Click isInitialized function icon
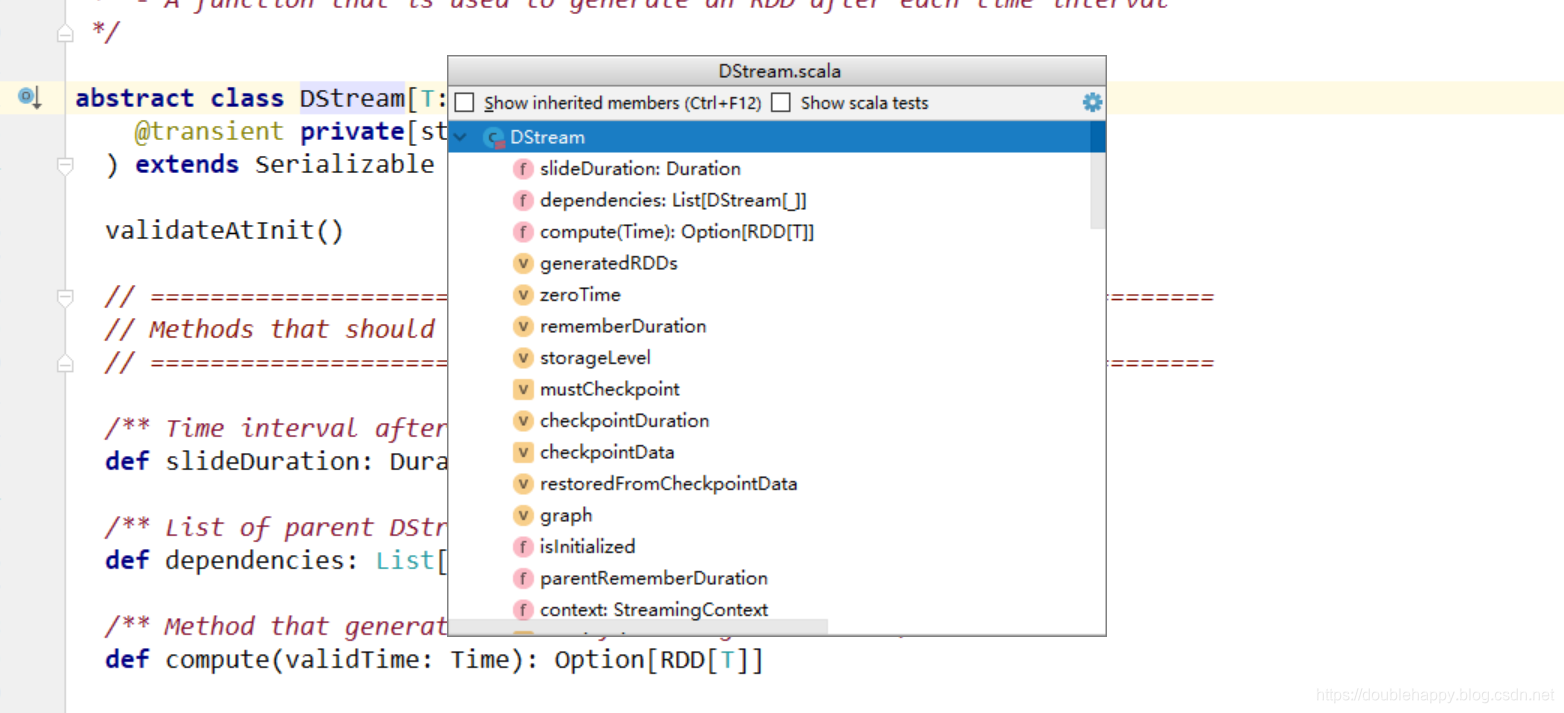 point(523,547)
